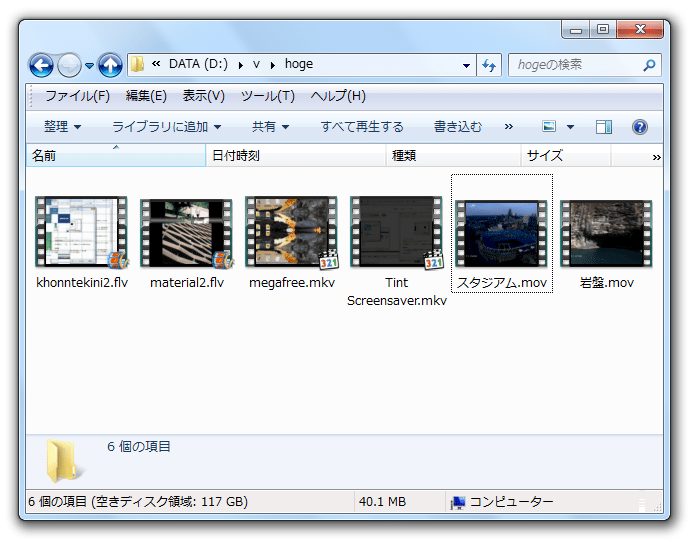The height and width of the screenshot is (542, 692).
Task: Toggle the preview pane
Action: pos(603,127)
